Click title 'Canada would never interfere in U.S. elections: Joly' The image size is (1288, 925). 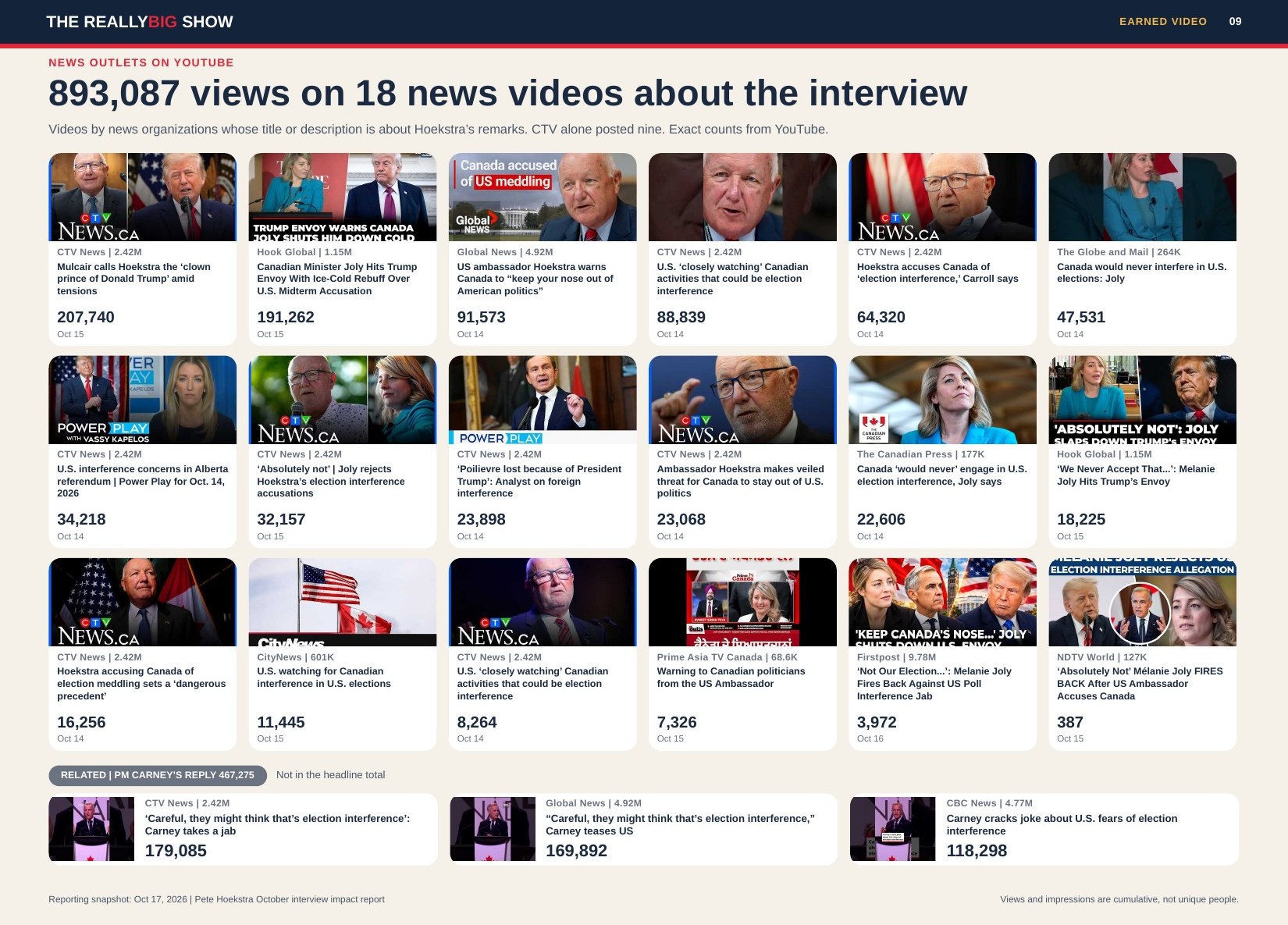(x=1142, y=272)
